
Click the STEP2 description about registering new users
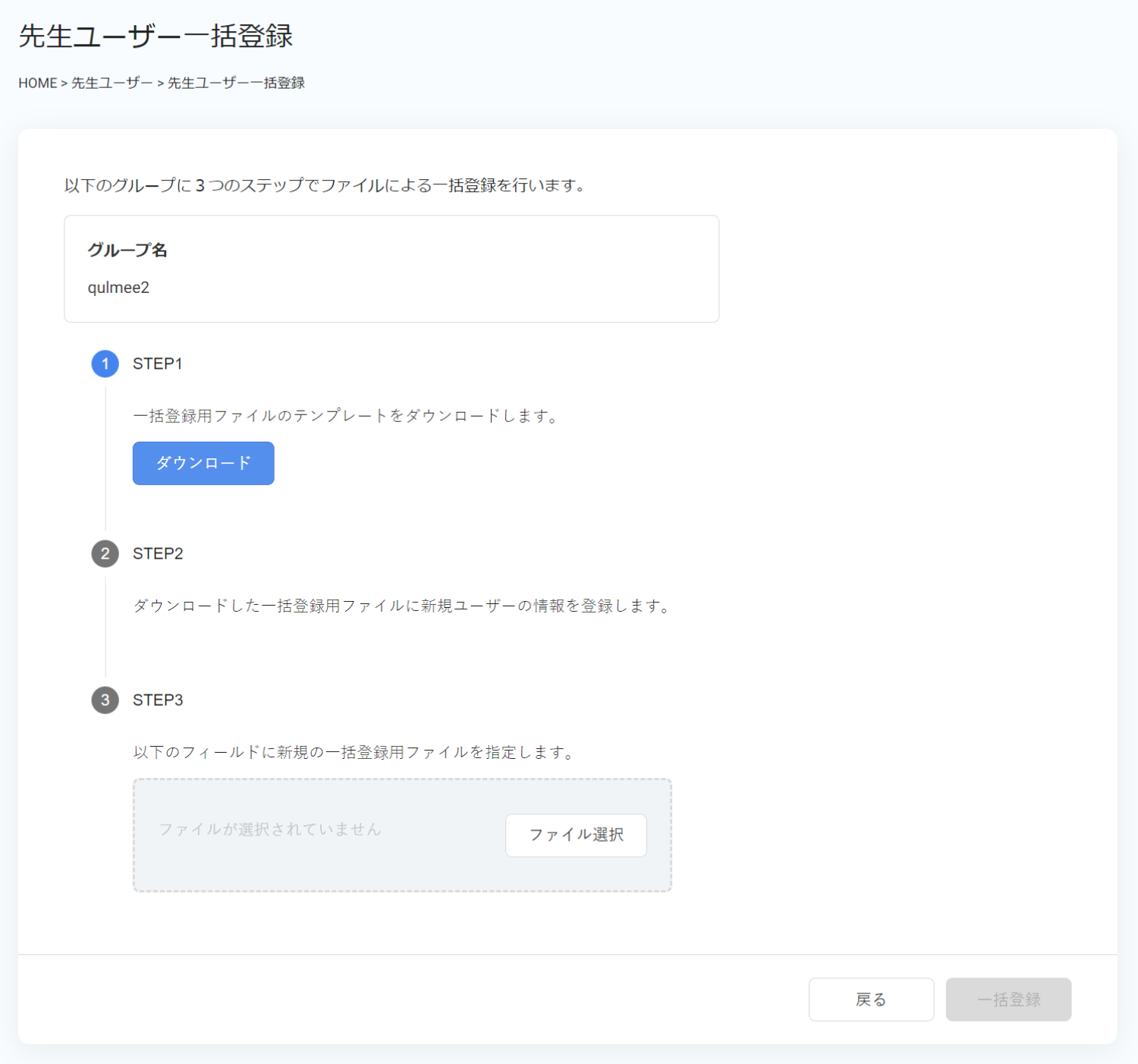[x=403, y=606]
